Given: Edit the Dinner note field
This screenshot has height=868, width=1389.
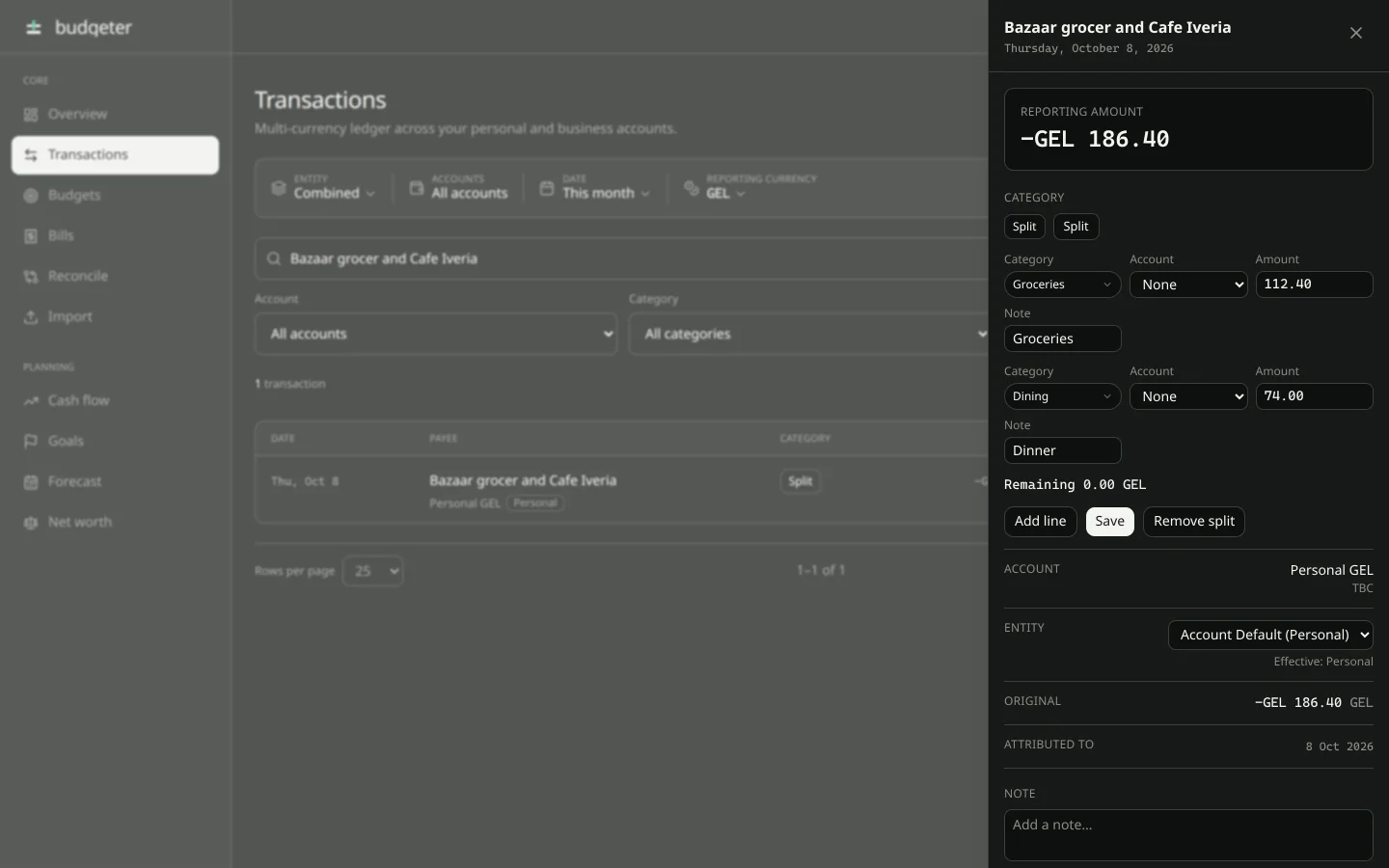Looking at the screenshot, I should 1062,450.
